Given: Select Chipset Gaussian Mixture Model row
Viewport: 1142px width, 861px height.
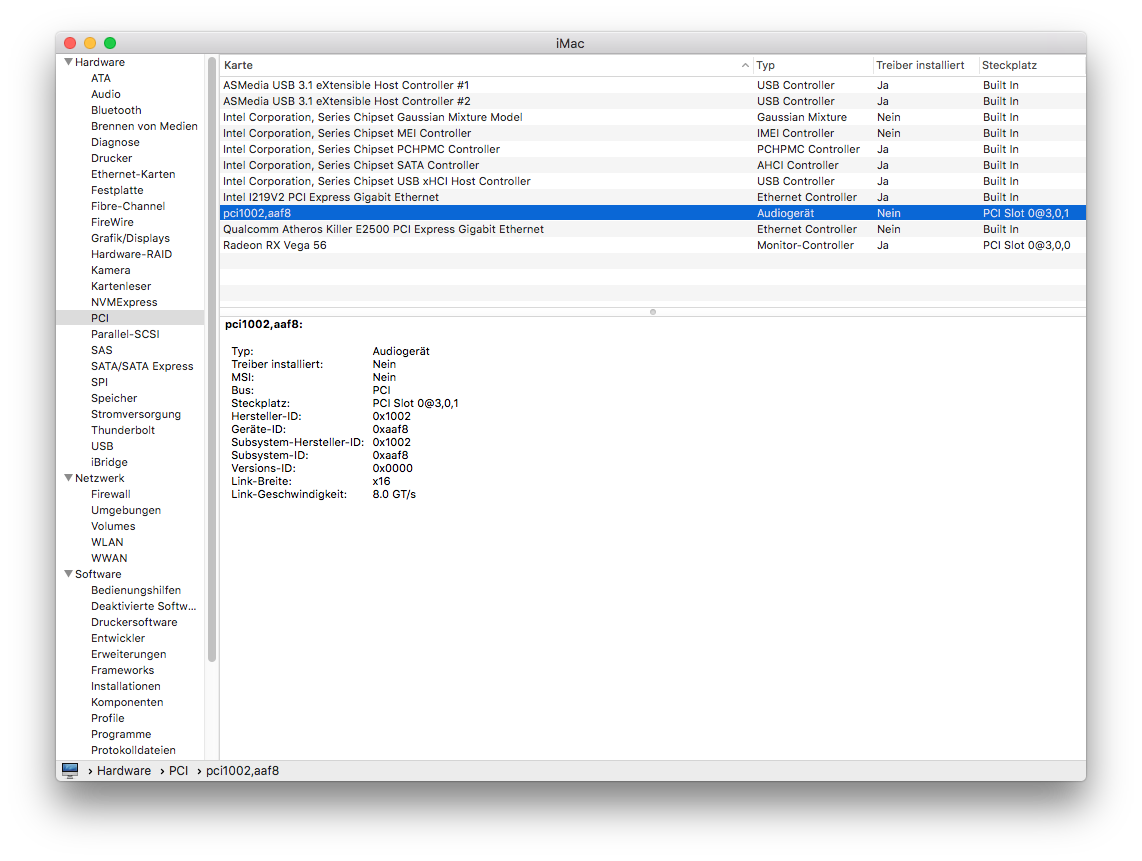Looking at the screenshot, I should point(653,117).
